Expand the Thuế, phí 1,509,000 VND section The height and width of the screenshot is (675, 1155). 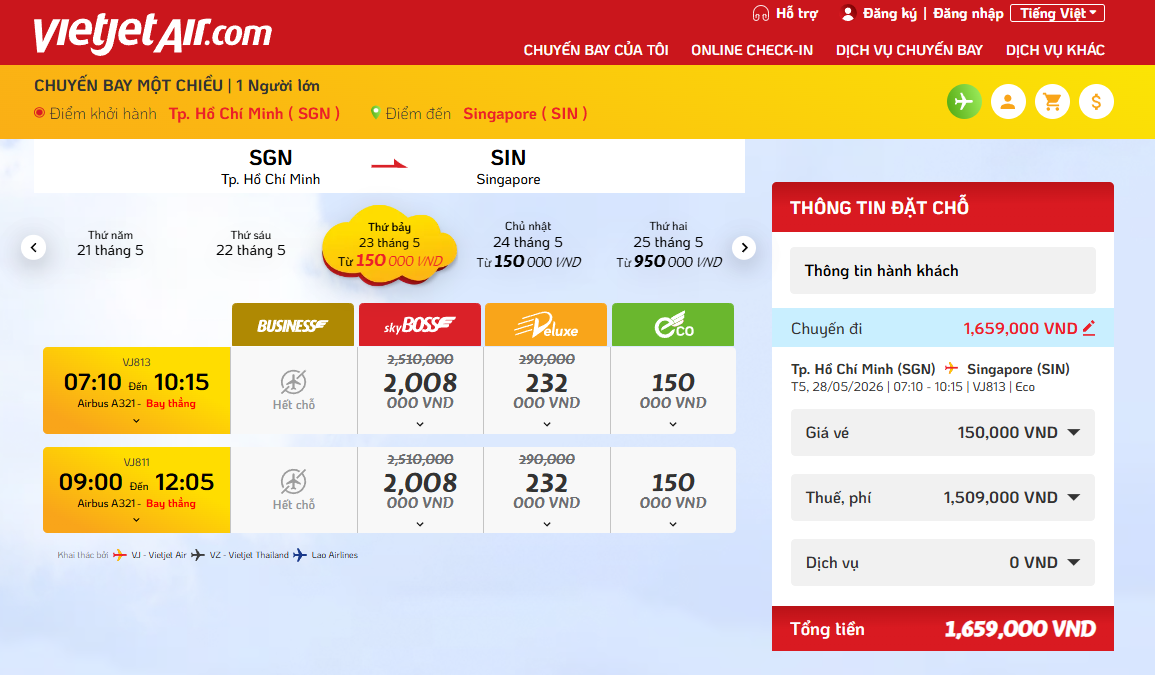tap(943, 497)
